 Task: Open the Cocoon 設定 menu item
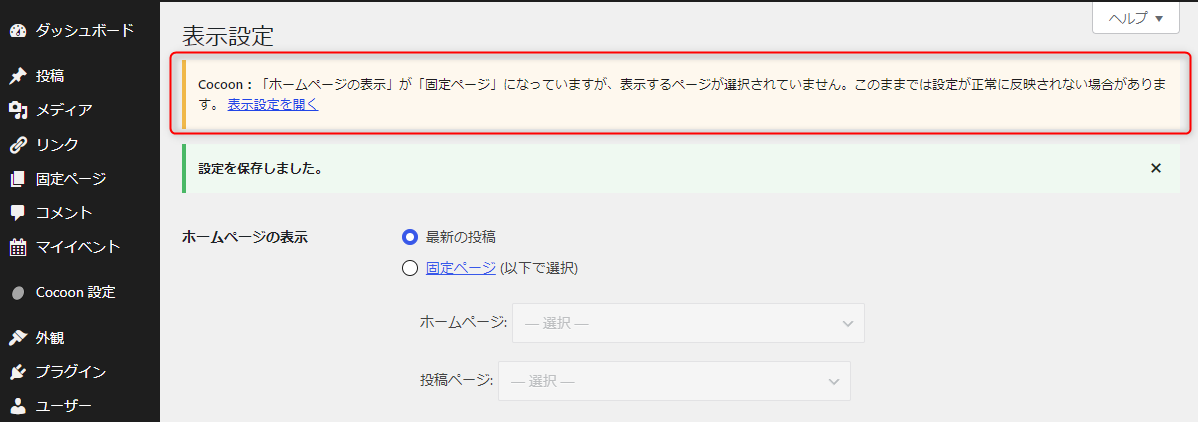tap(75, 293)
